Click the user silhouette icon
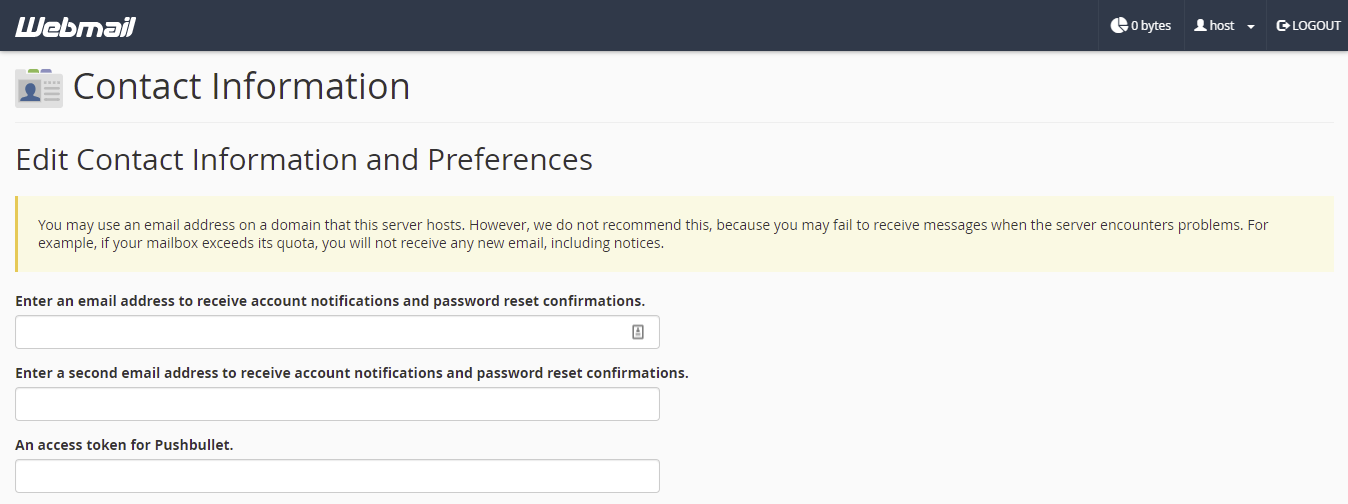The width and height of the screenshot is (1348, 504). coord(1200,26)
